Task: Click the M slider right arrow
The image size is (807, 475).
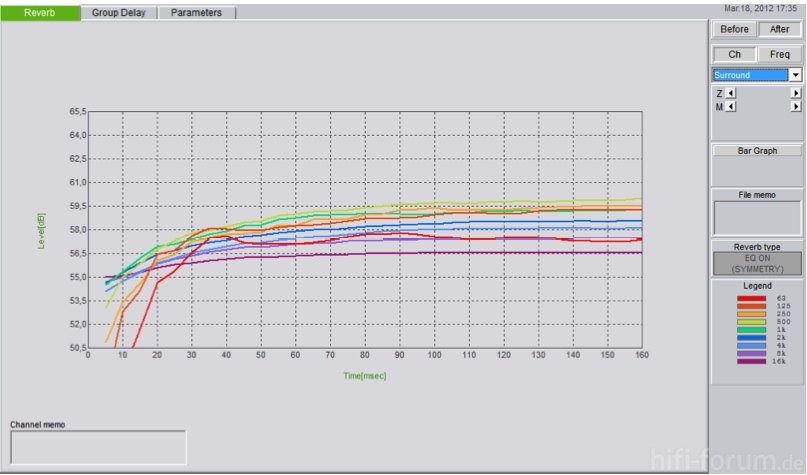Action: (x=796, y=106)
